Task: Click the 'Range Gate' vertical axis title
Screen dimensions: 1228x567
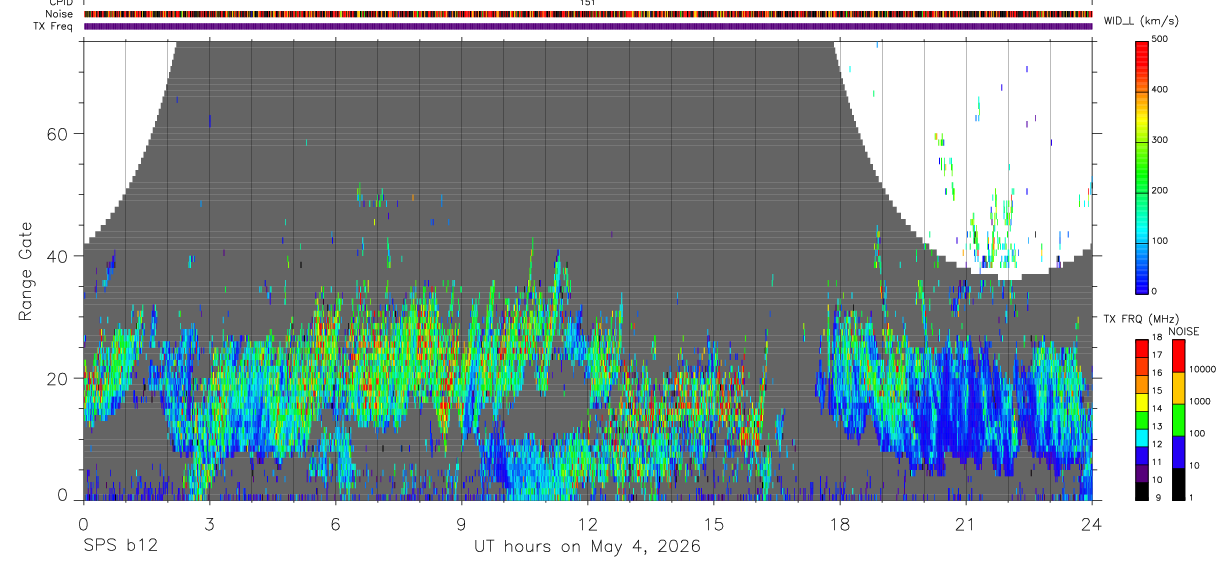Action: pos(25,271)
